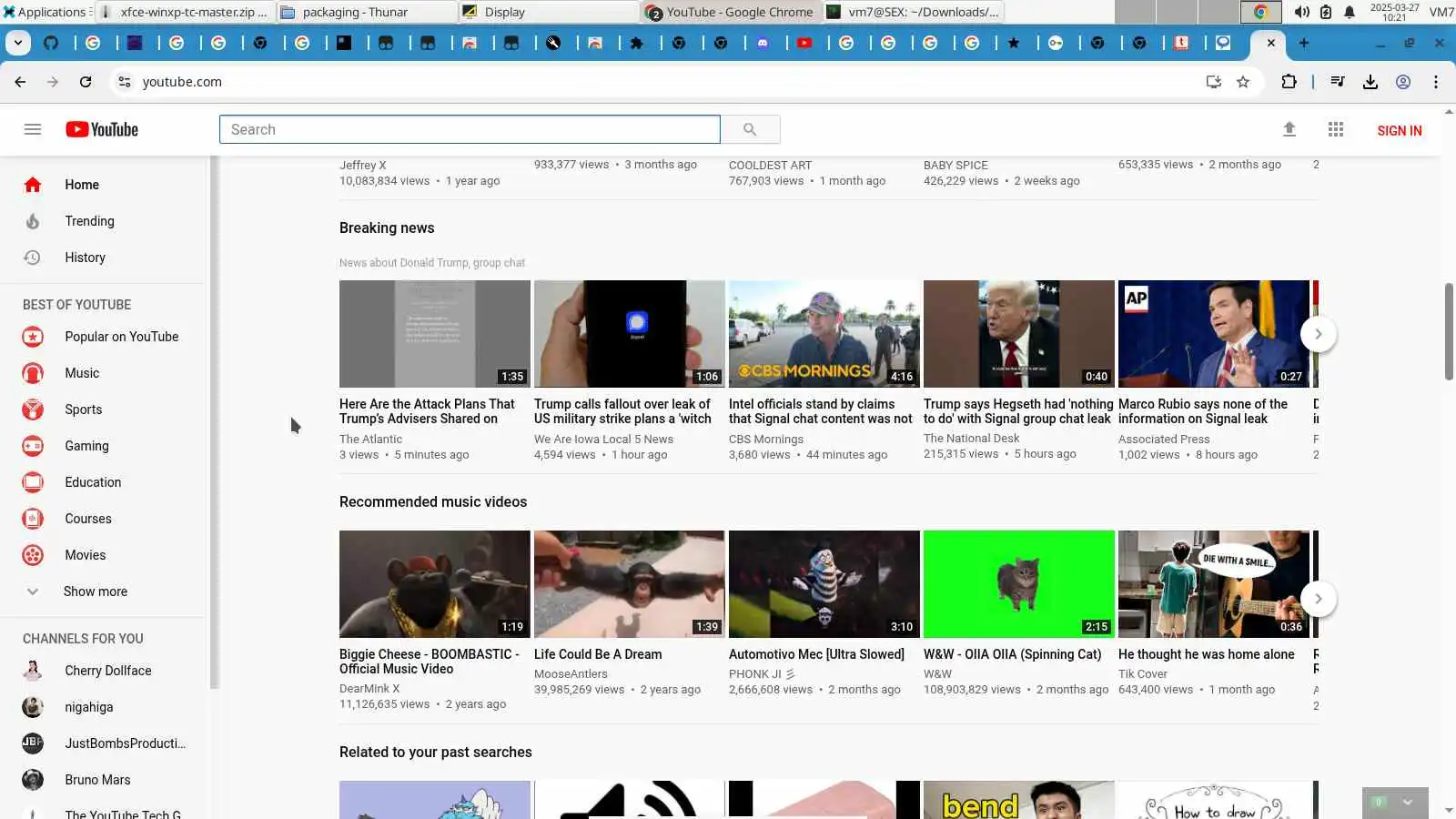Switch to the vm7@SEX terminal window
Viewport: 1456px width, 819px height.
tap(912, 12)
